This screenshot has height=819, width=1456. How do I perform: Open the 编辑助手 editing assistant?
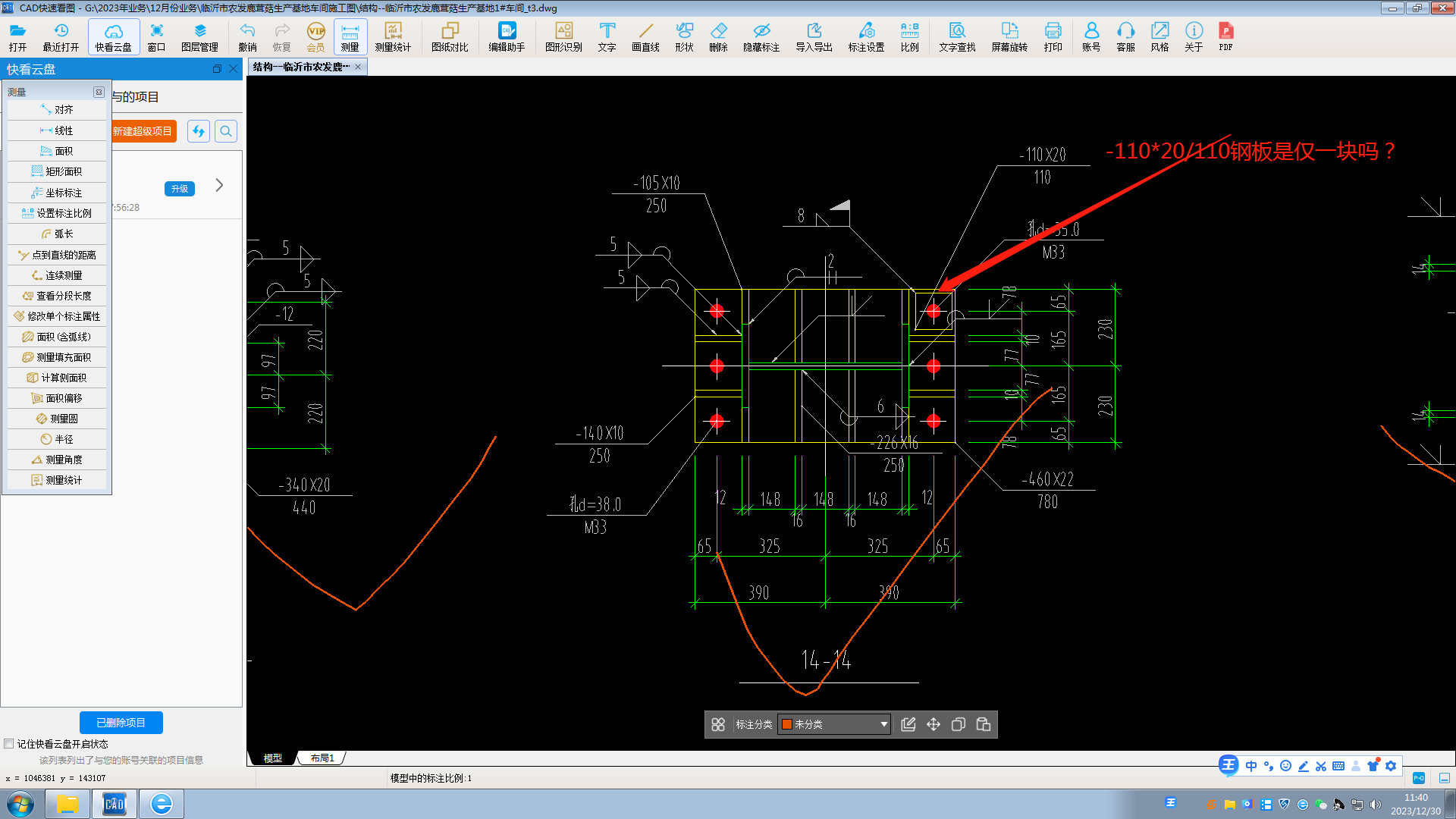click(x=507, y=36)
